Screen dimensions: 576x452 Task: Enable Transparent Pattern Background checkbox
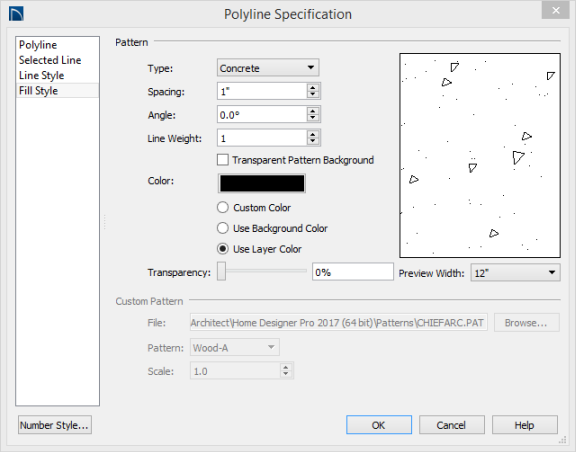tap(223, 160)
